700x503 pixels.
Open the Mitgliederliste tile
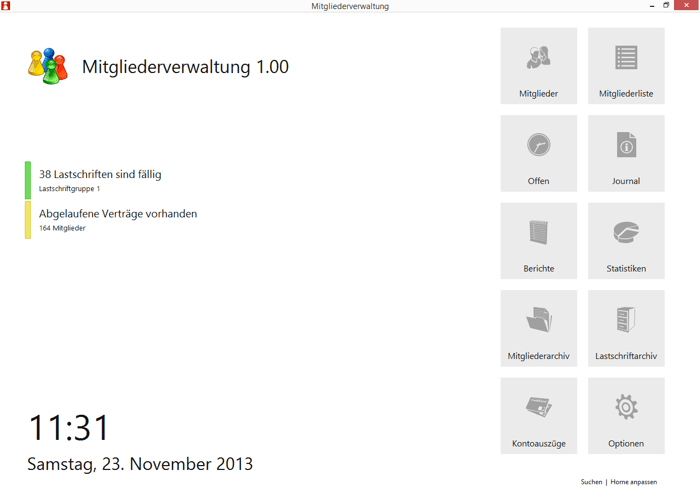626,66
